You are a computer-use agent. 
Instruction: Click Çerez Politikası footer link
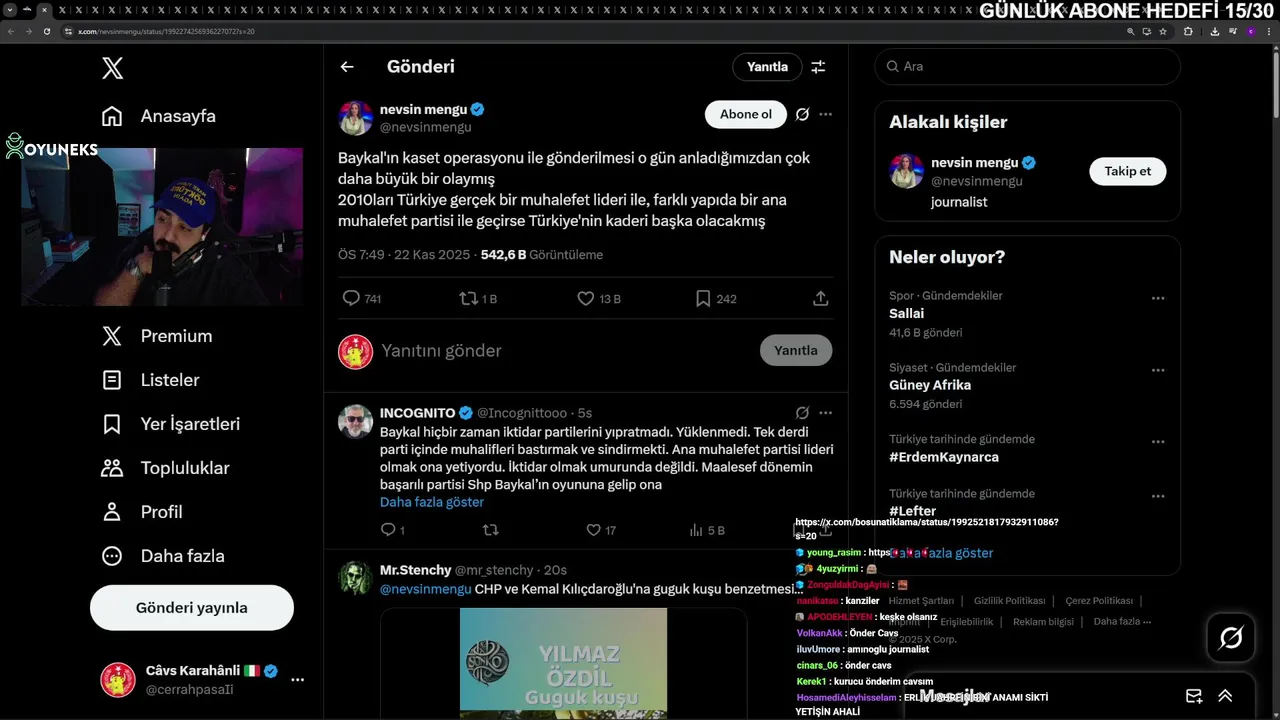(1099, 601)
